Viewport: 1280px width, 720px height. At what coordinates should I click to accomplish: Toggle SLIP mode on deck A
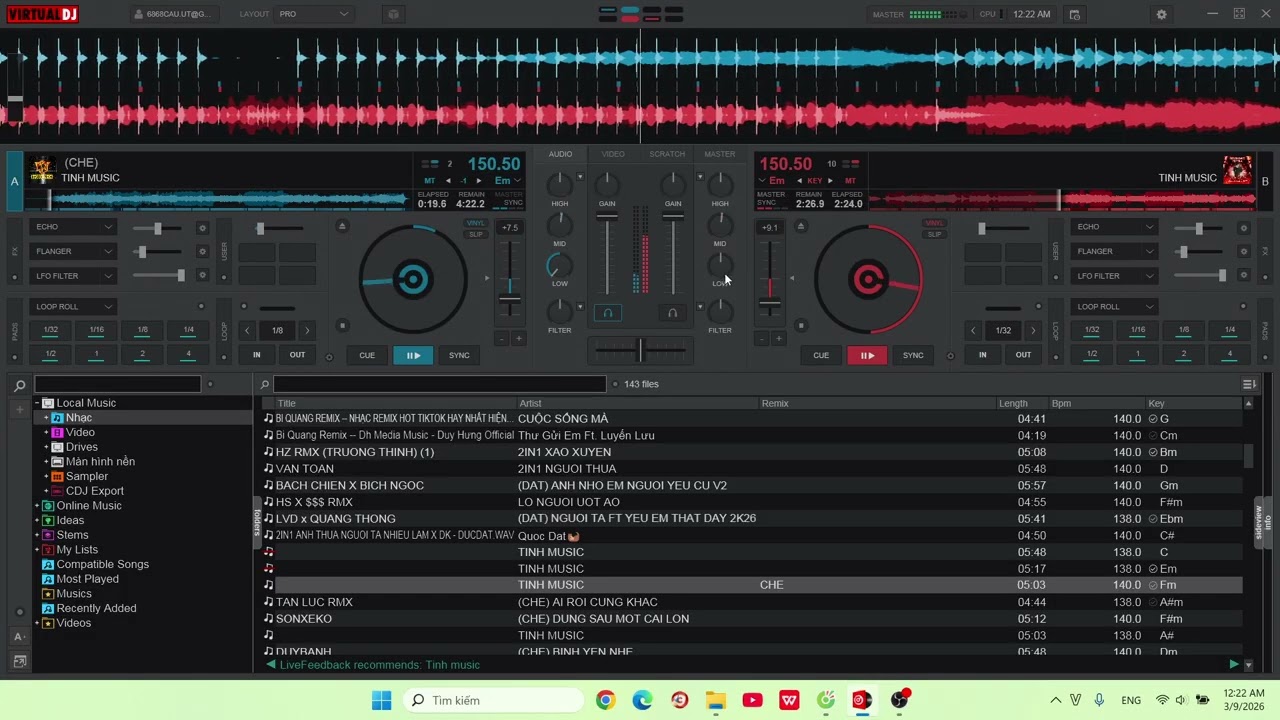coord(476,234)
